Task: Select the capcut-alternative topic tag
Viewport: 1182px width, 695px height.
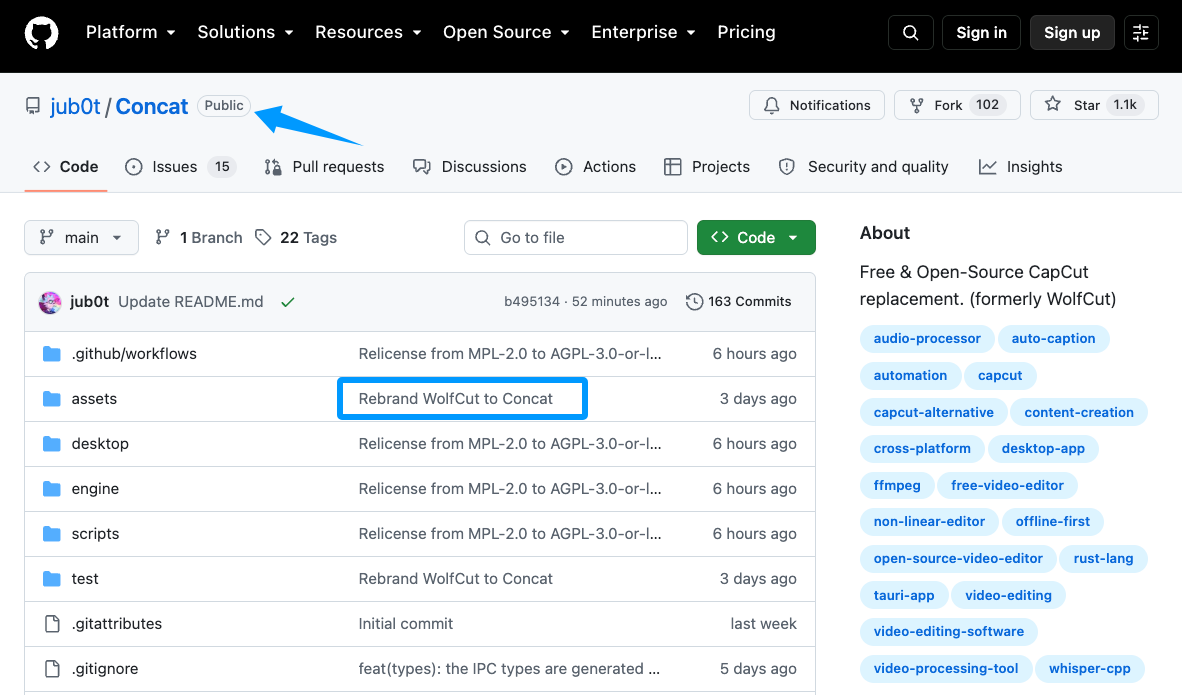Action: click(933, 412)
